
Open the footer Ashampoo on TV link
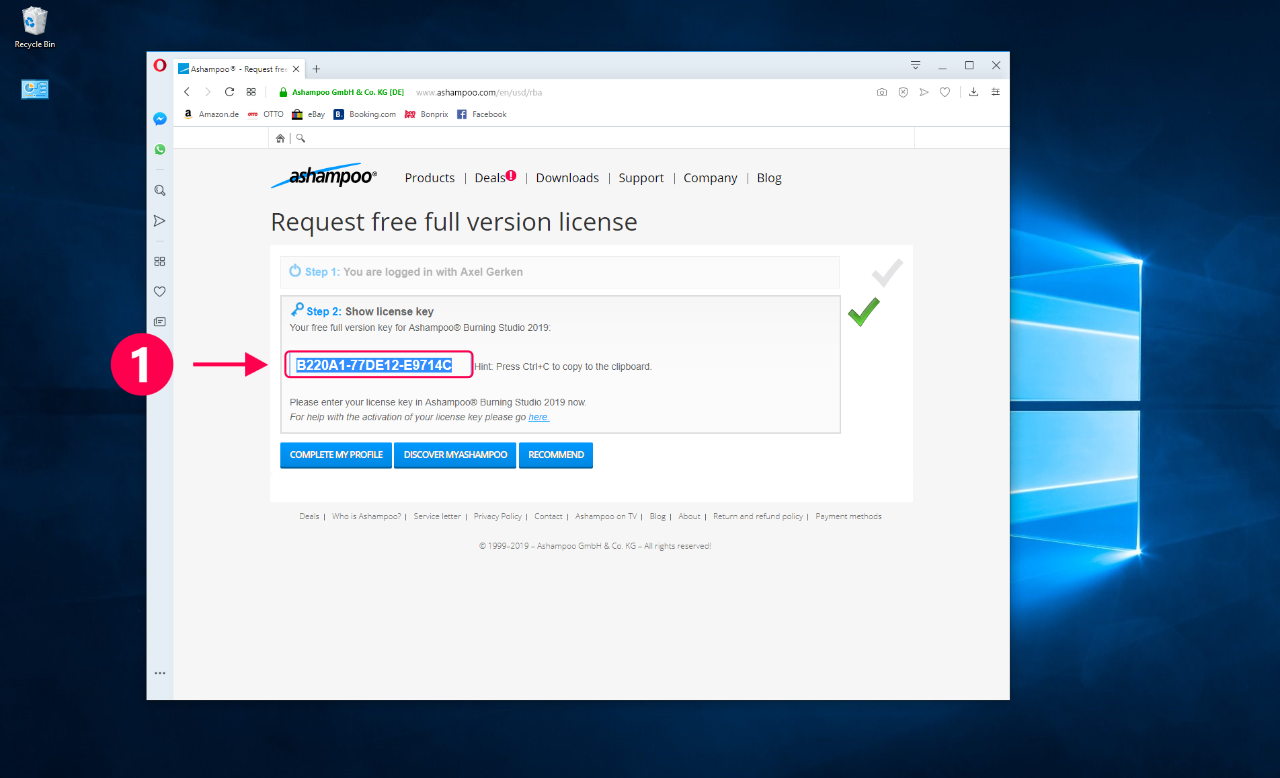tap(605, 516)
